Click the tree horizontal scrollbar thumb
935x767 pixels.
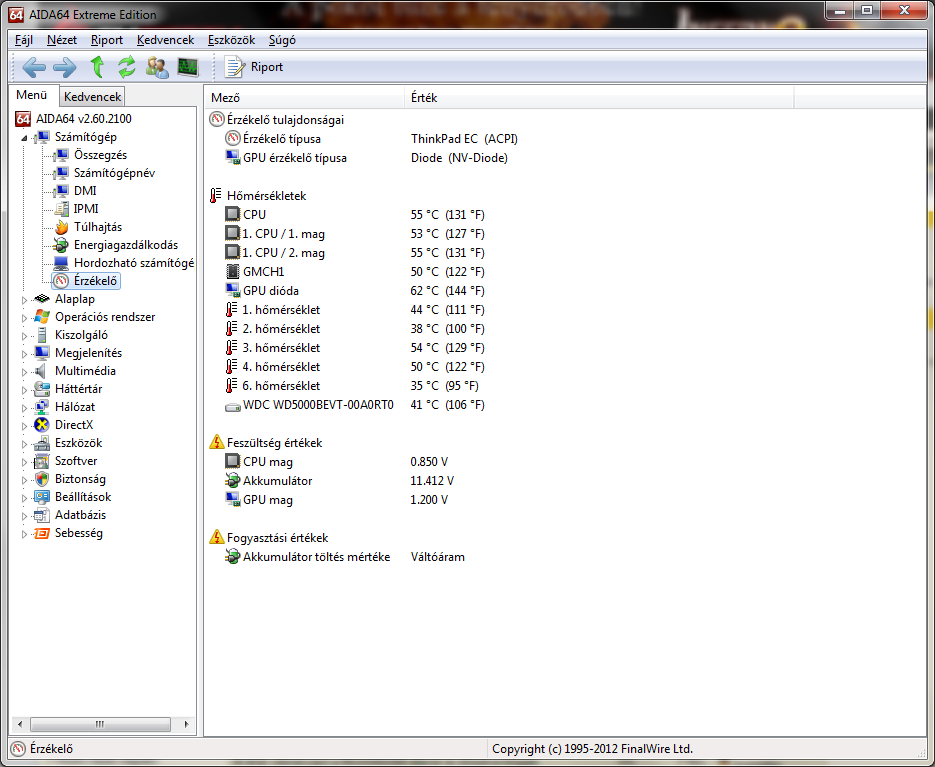coord(100,724)
